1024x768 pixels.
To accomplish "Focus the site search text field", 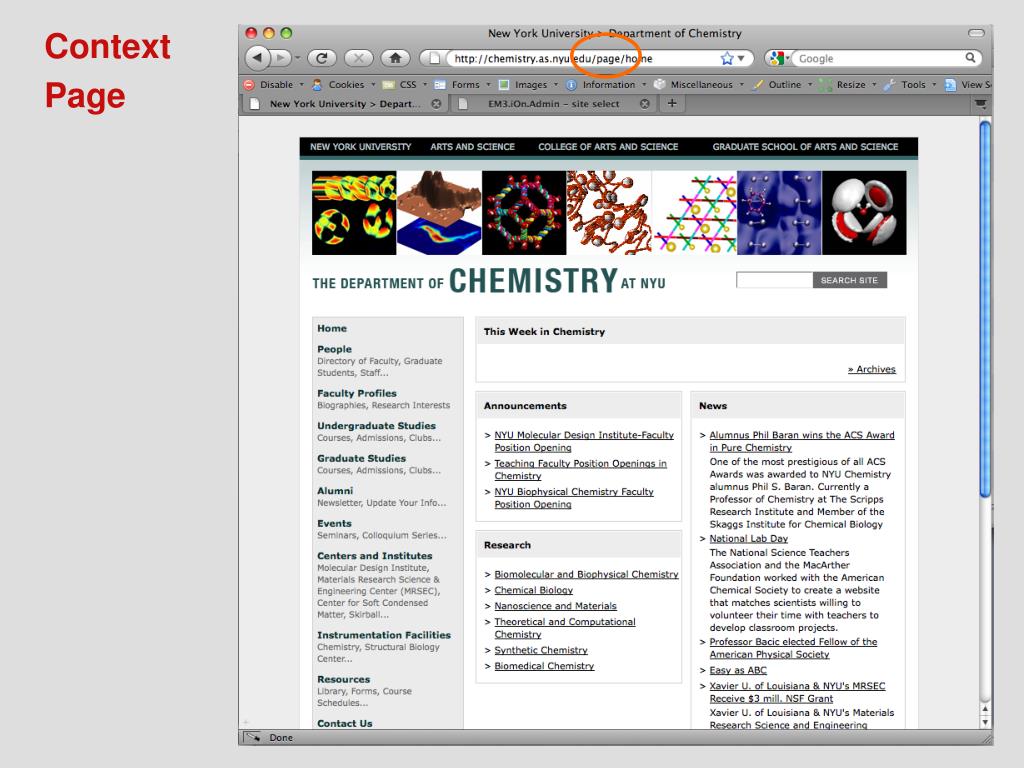I will [x=775, y=280].
